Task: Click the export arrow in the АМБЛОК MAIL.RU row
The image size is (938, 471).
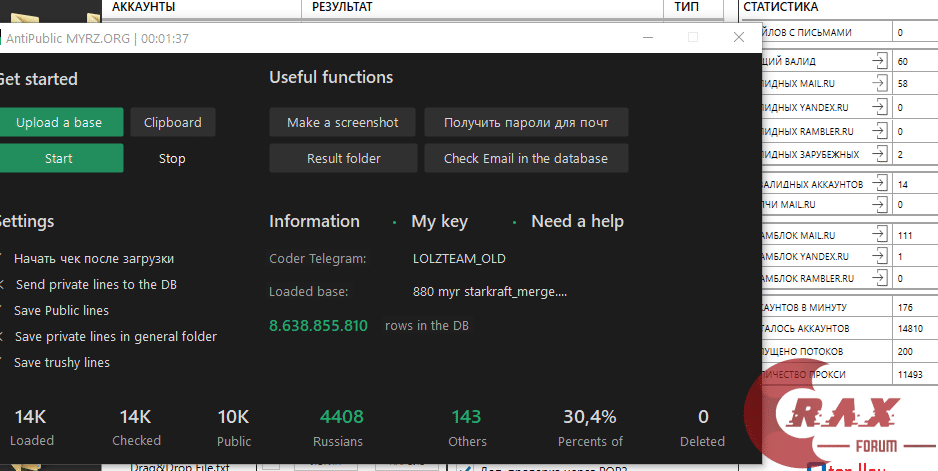Action: 878,235
